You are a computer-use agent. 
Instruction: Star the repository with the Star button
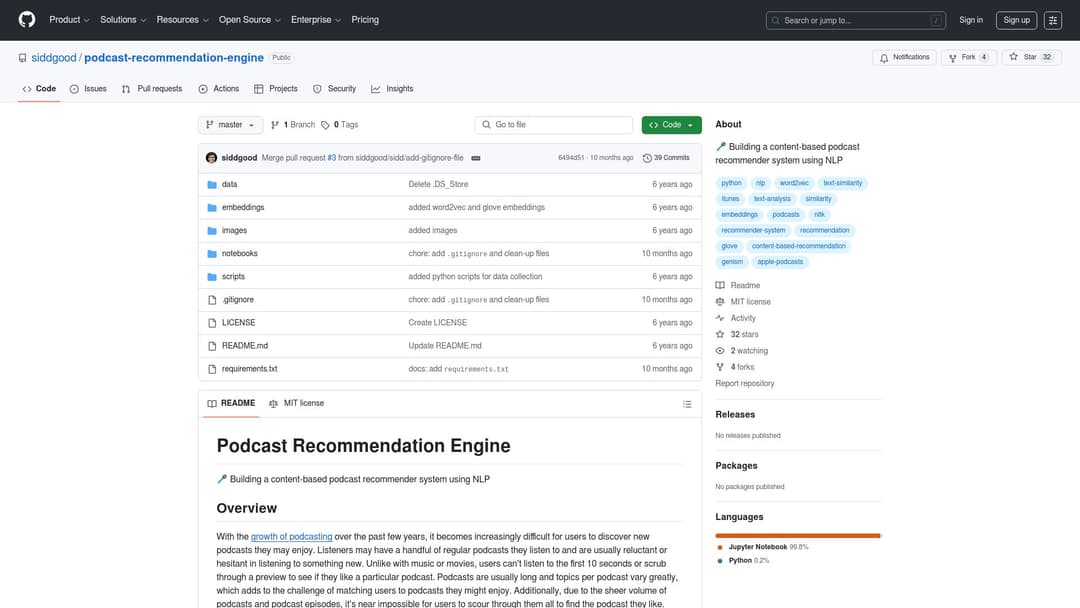click(x=1031, y=57)
